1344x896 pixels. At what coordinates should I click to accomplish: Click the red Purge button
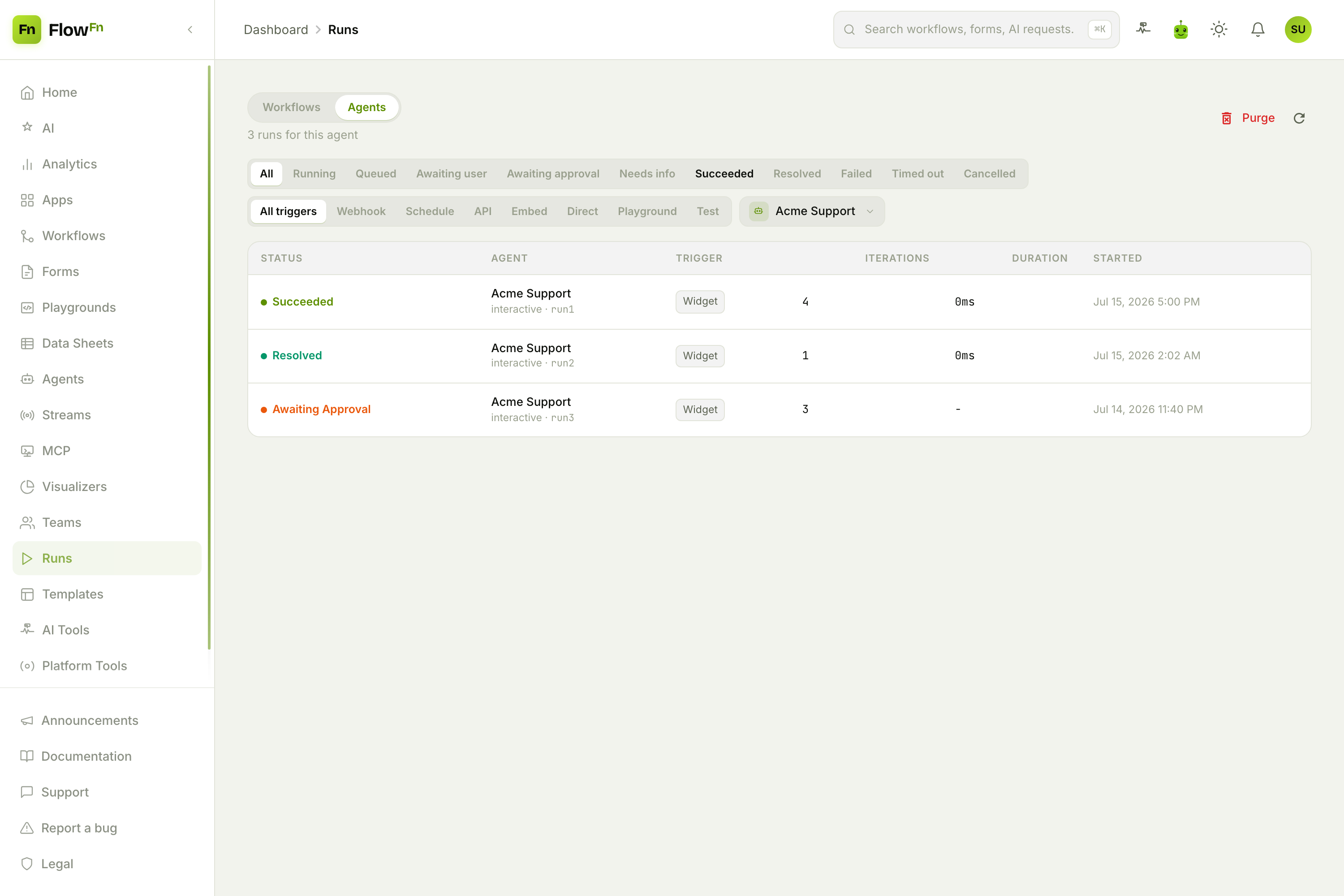click(1247, 118)
